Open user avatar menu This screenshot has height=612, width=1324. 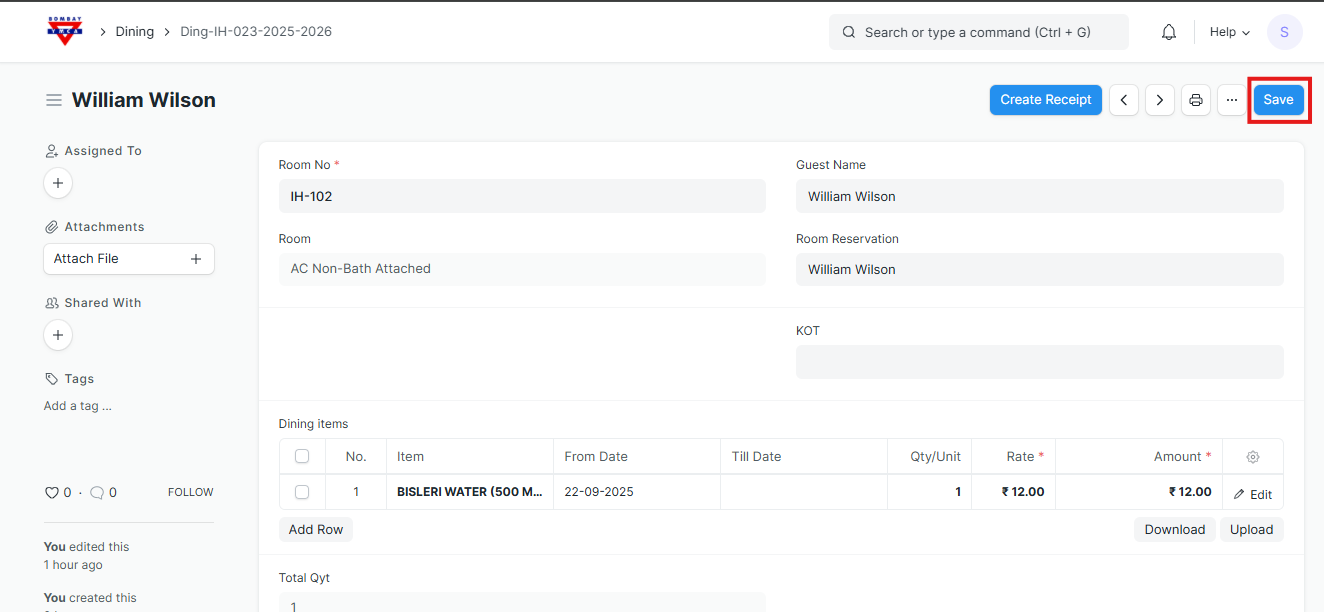(1284, 32)
